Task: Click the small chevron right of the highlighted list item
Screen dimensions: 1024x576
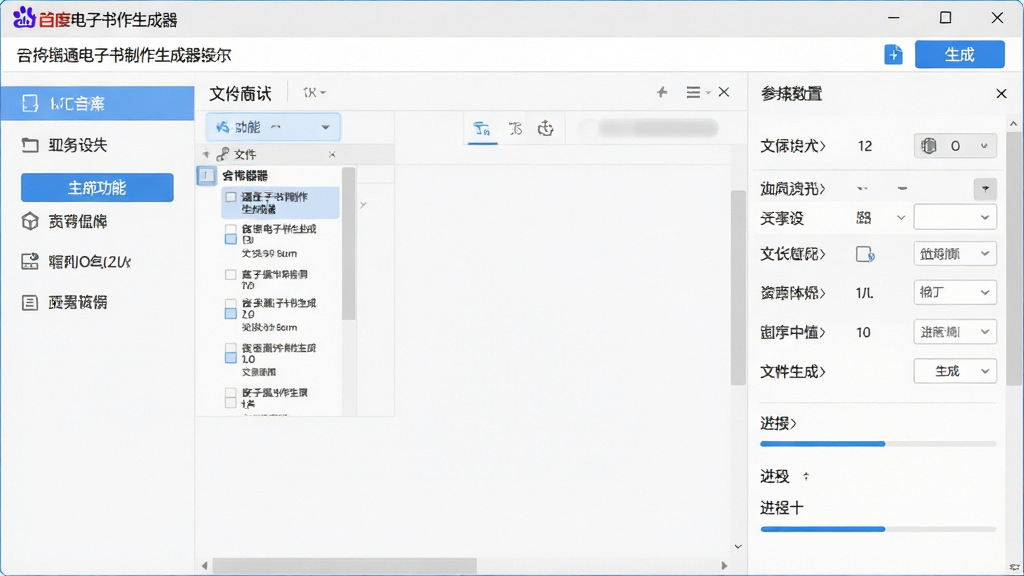Action: 363,205
